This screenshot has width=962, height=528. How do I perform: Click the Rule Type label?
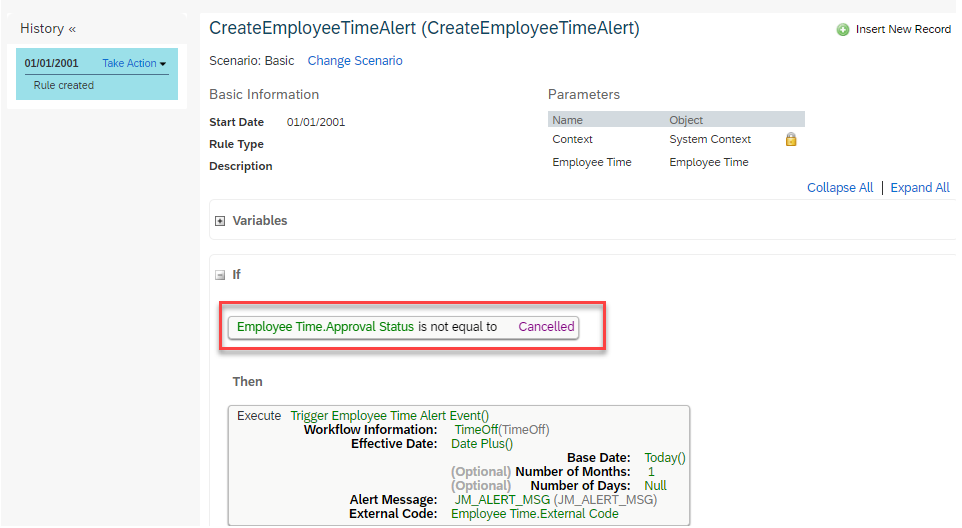[236, 144]
